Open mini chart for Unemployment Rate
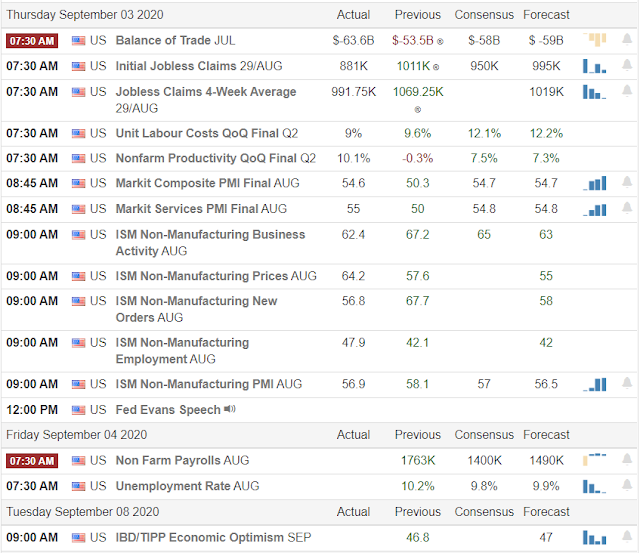This screenshot has height=553, width=640. (595, 486)
